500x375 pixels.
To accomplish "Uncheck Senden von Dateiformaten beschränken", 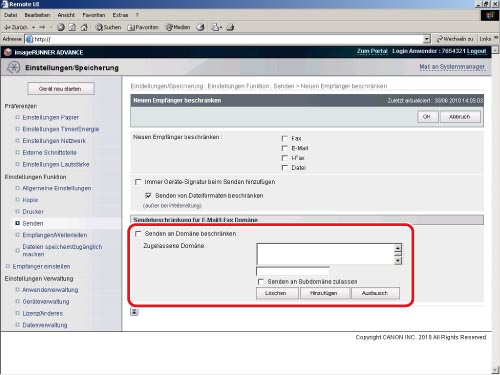I will 148,196.
